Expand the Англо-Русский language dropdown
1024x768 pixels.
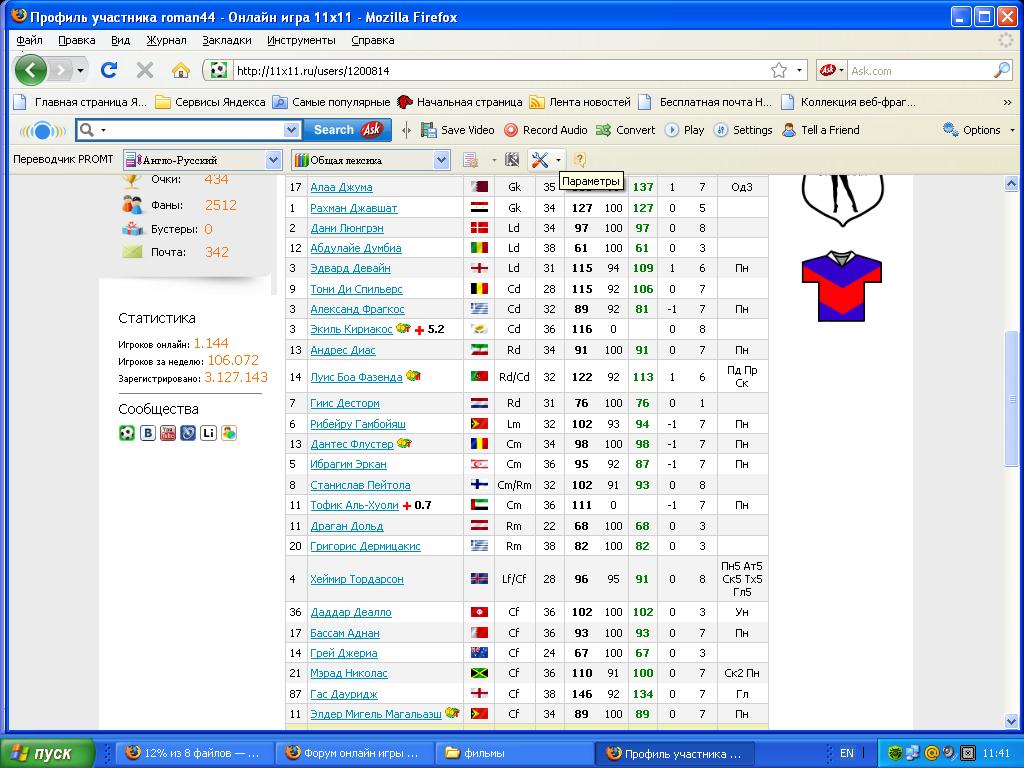(x=273, y=160)
